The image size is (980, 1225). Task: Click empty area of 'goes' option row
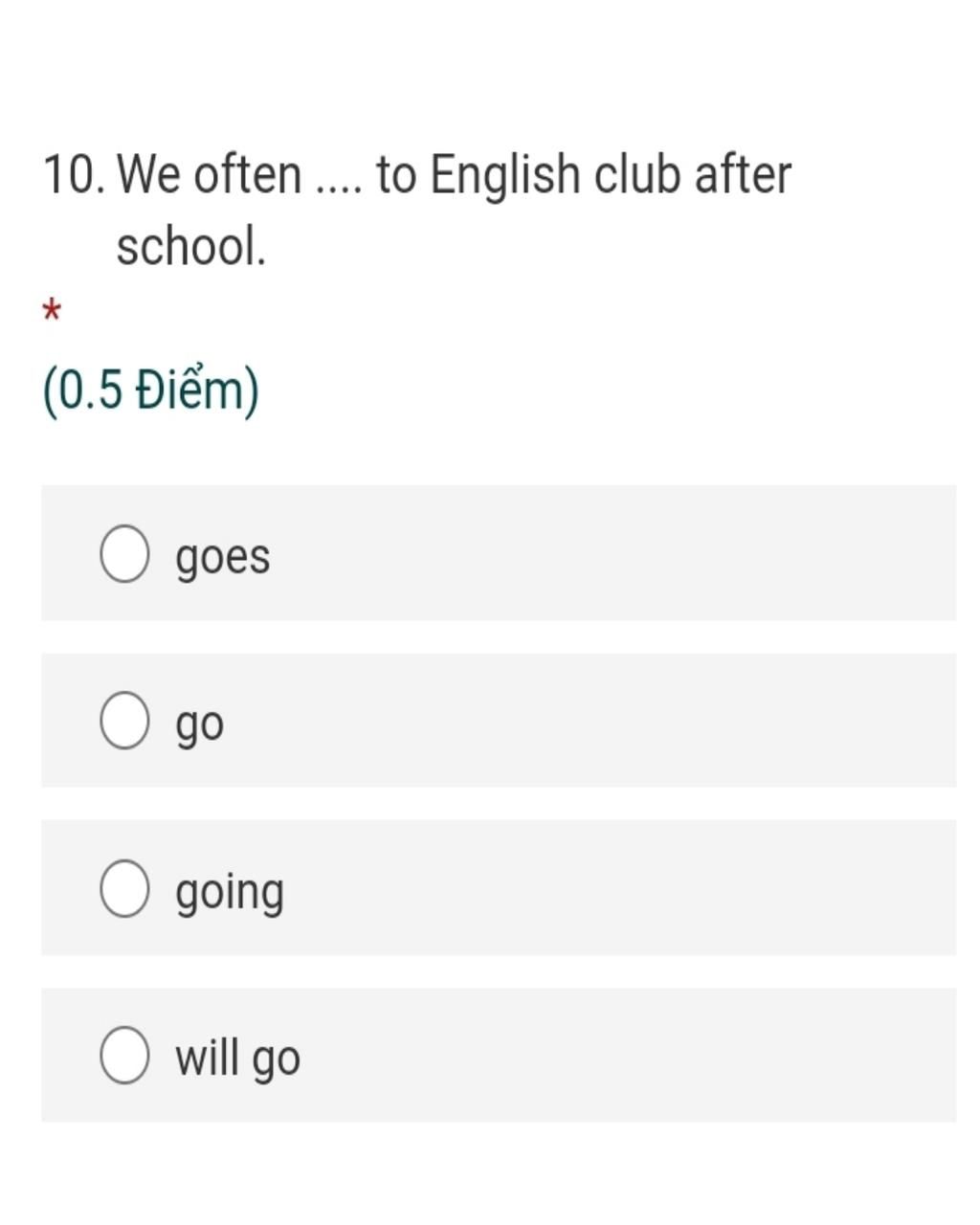[612, 553]
